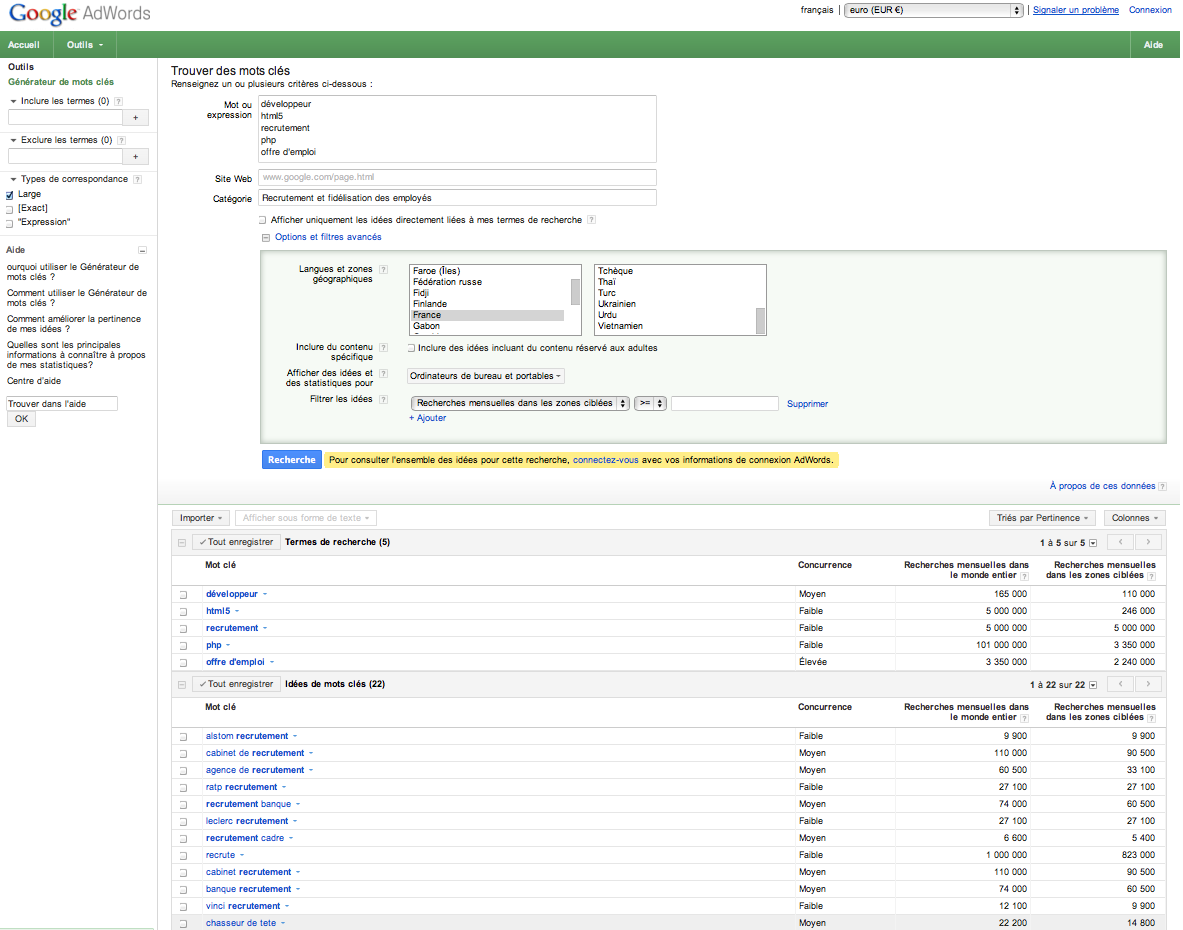Click the OK button under help search
The image size is (1183, 930).
pos(21,419)
